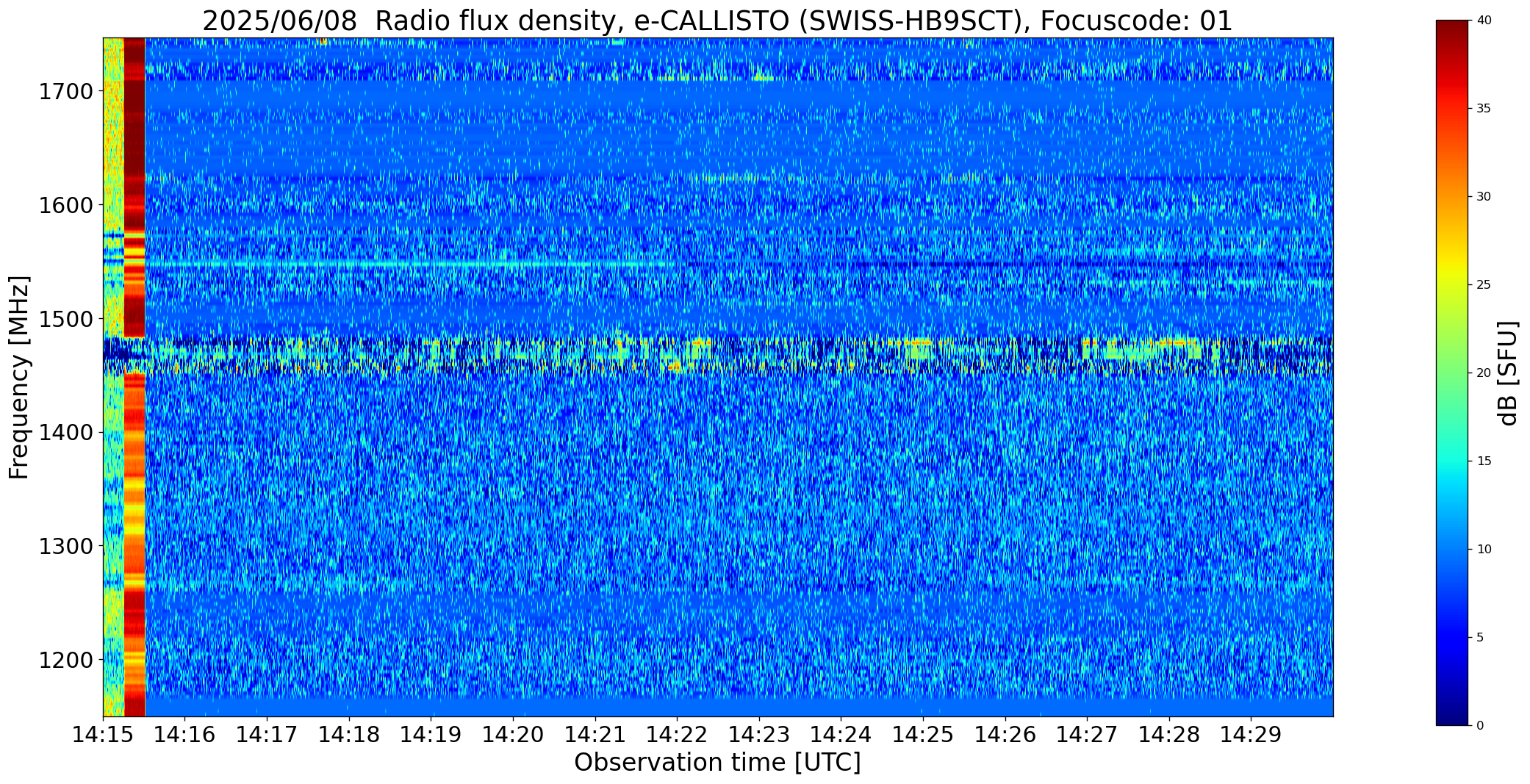This screenshot has width=1530, height=784.
Task: Click the plot title text
Action: 717,21
